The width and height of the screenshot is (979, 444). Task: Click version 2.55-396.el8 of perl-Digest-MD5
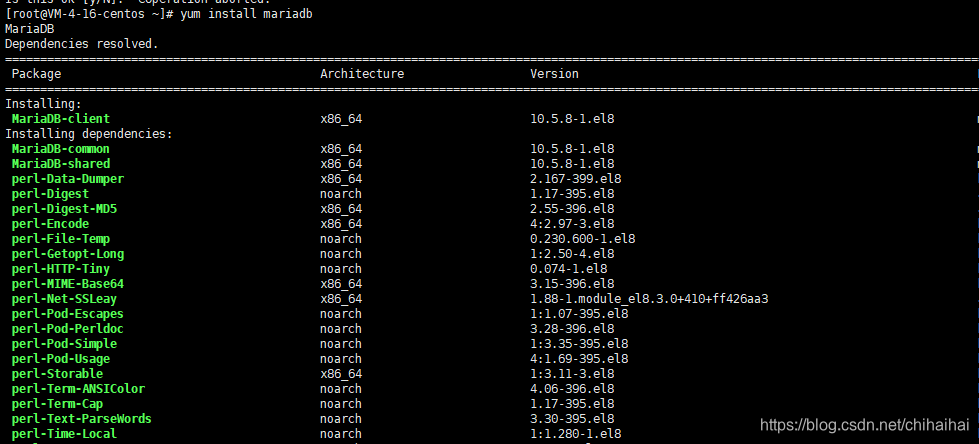click(572, 209)
